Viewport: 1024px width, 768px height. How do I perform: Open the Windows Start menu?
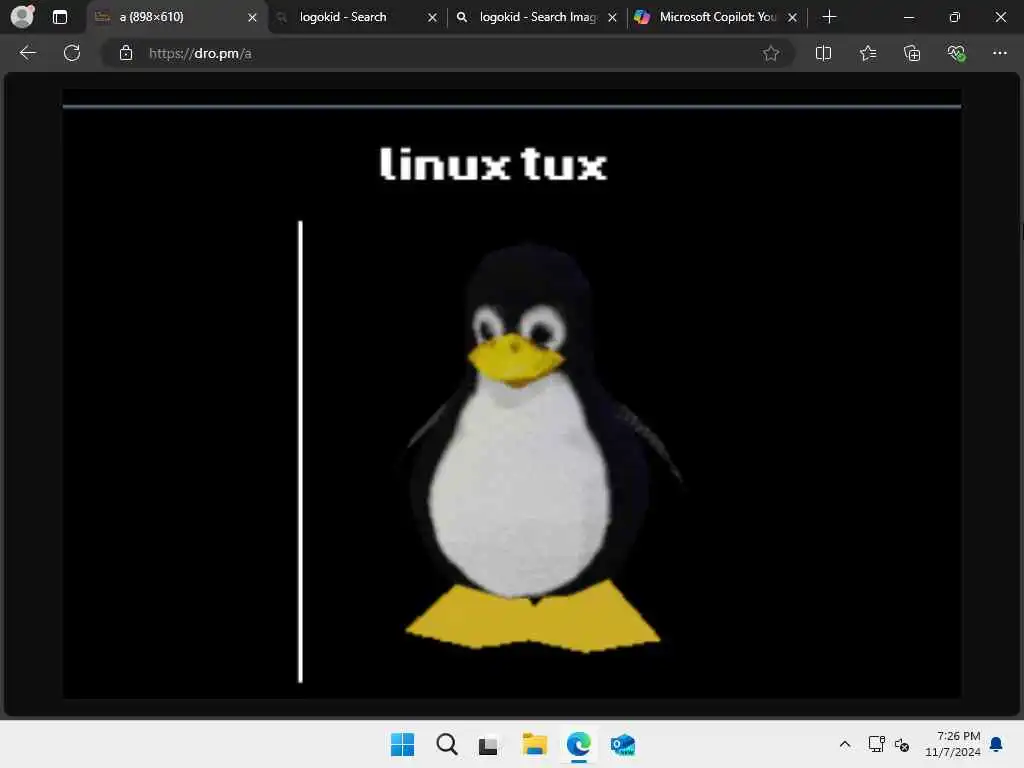click(402, 744)
